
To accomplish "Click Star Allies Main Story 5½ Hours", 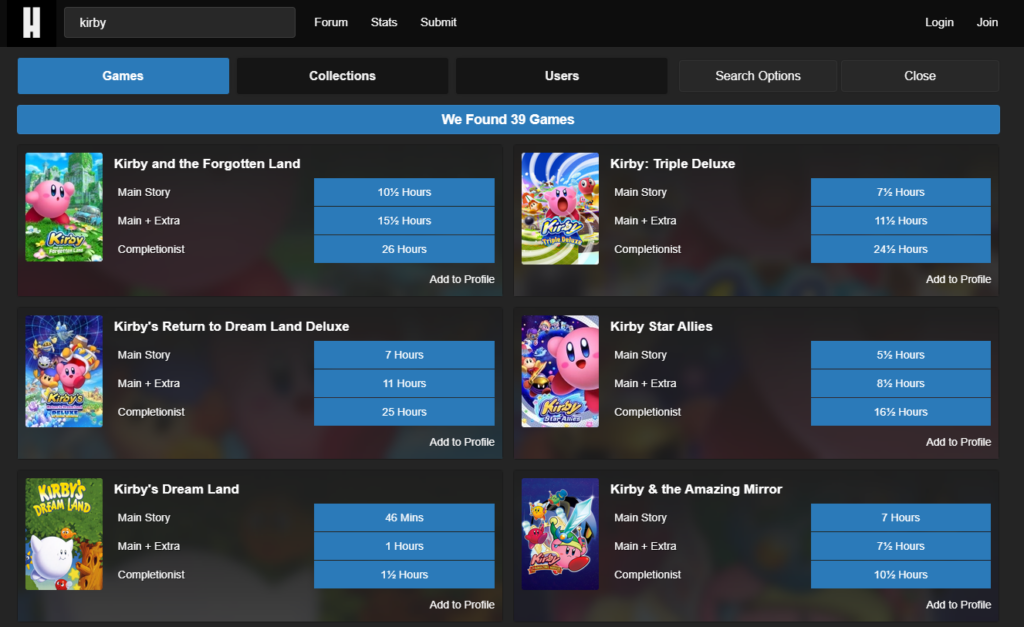I will click(x=901, y=355).
